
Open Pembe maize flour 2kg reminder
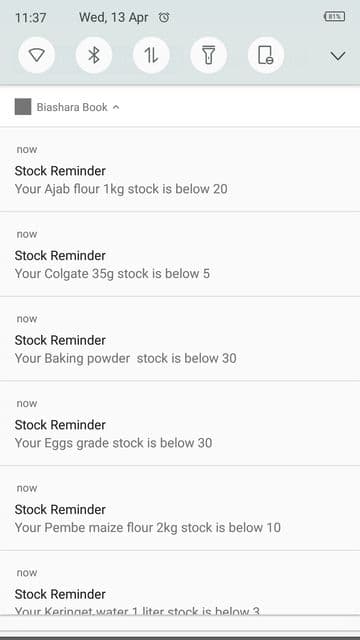tap(180, 509)
